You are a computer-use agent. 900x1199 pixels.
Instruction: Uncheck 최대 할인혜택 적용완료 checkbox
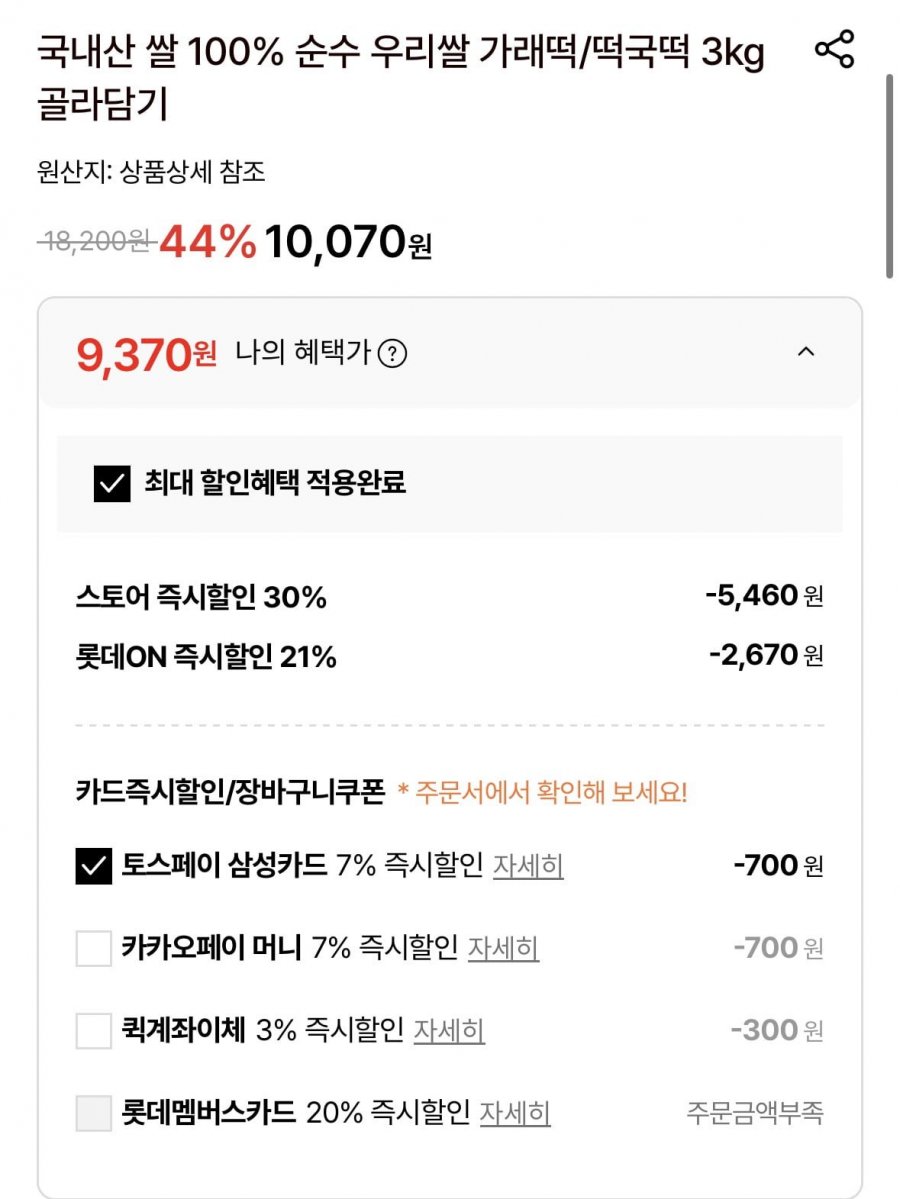112,483
